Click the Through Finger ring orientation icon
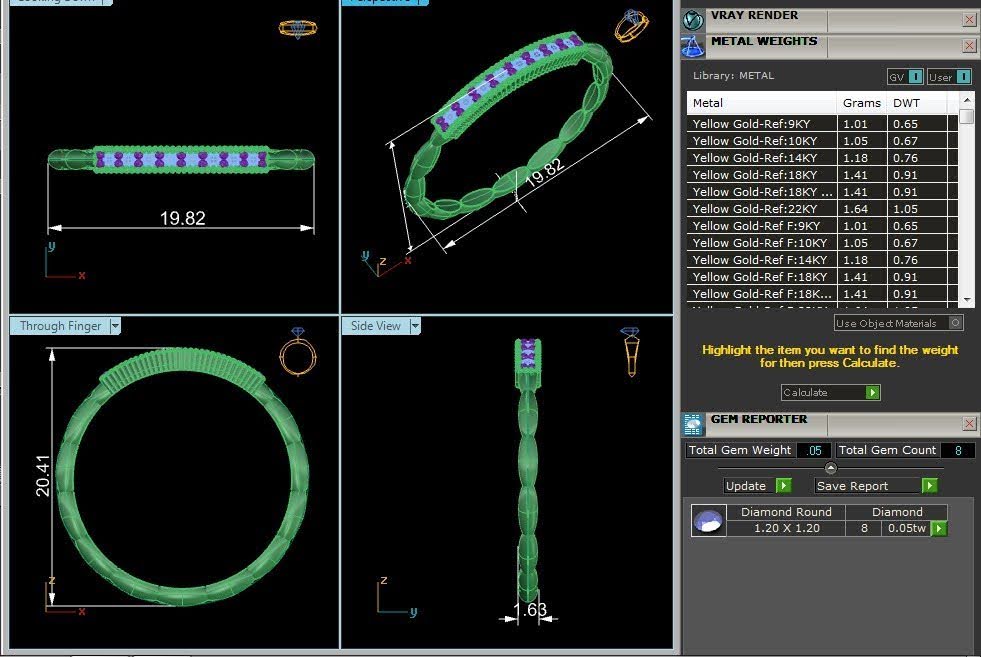The height and width of the screenshot is (657, 981). point(298,351)
